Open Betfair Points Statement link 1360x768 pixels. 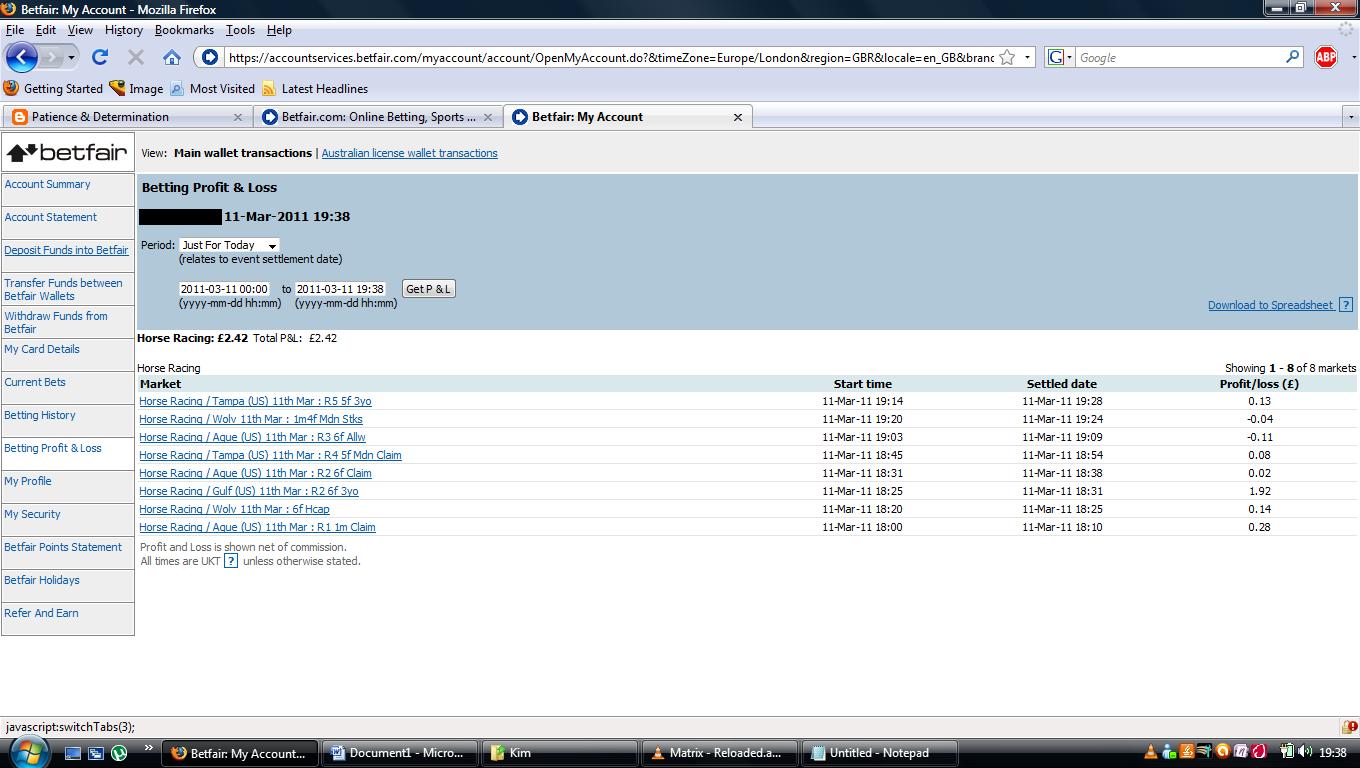tap(63, 547)
